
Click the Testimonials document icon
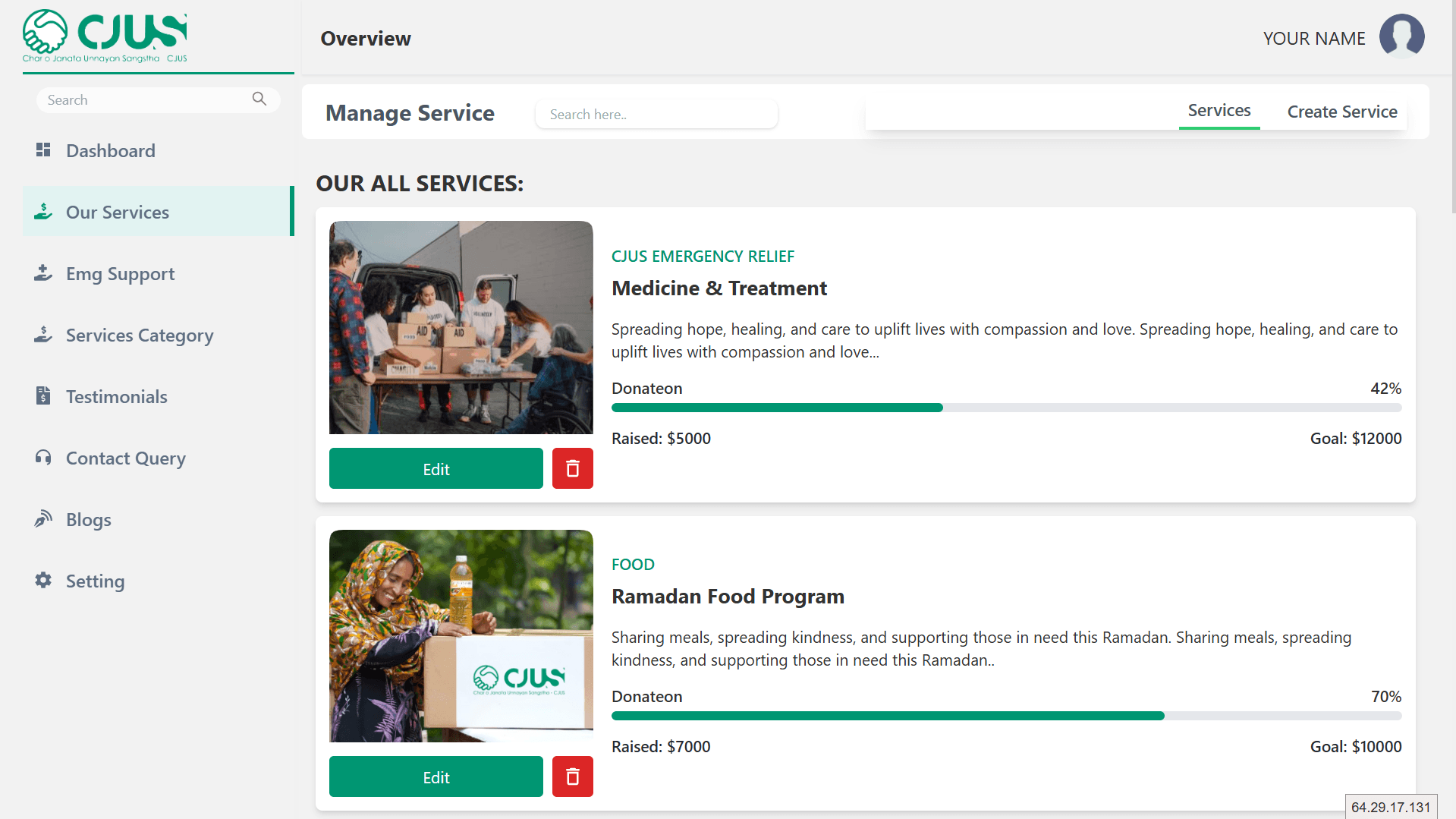(x=43, y=395)
